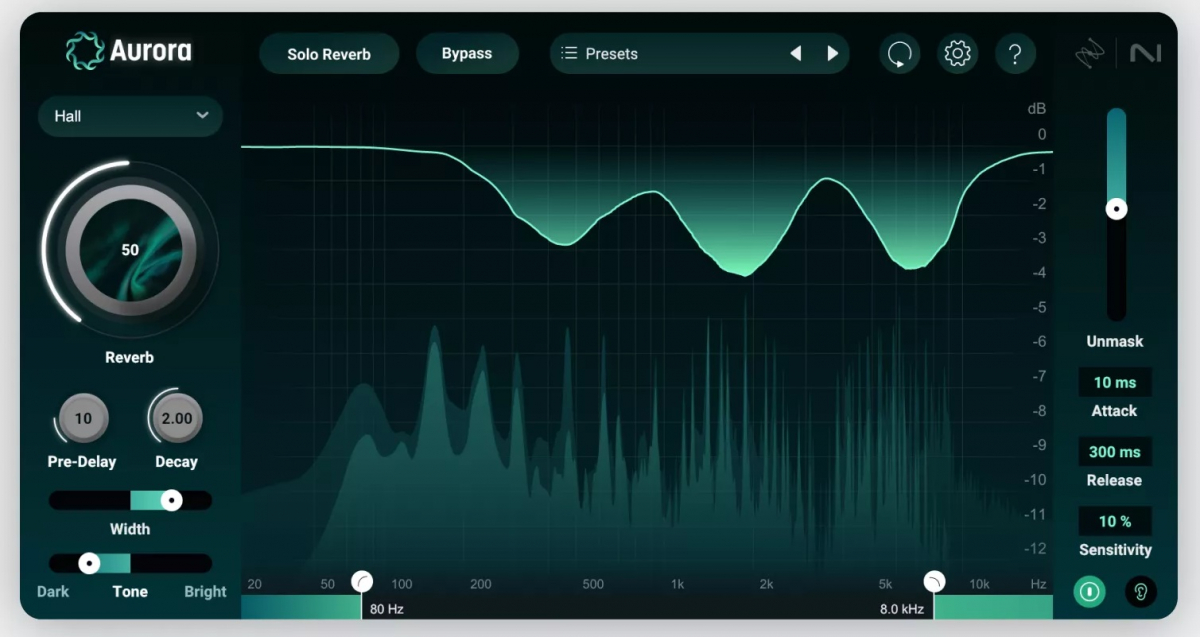Click the reset/undo circular arrow icon

click(x=900, y=54)
